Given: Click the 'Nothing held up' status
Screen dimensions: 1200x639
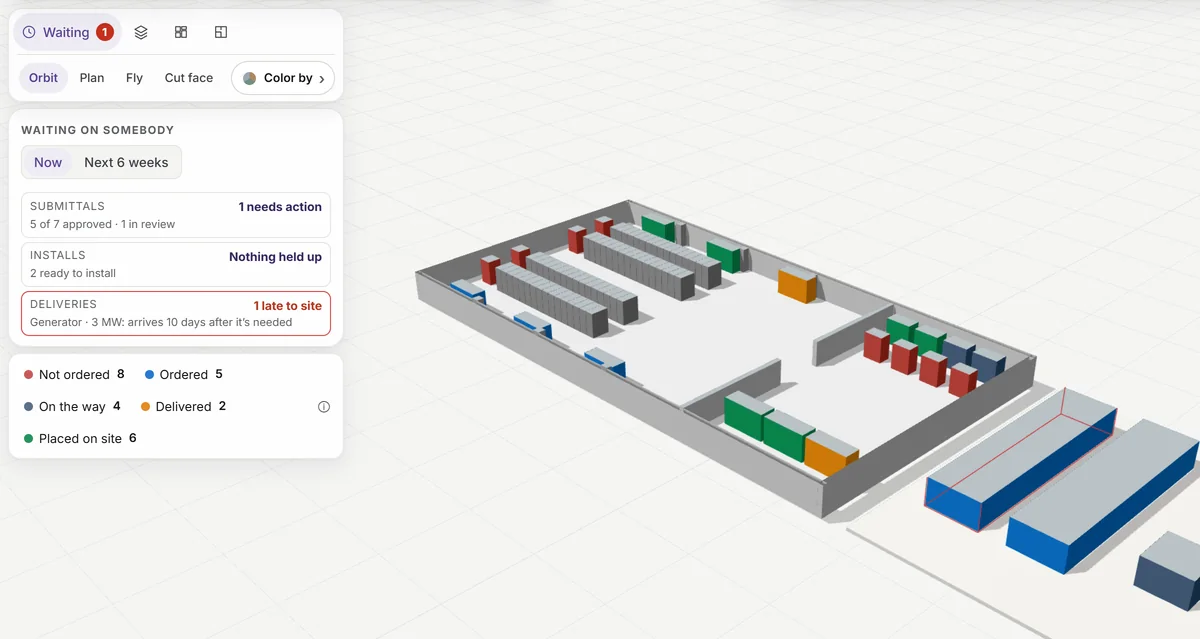Looking at the screenshot, I should [275, 257].
